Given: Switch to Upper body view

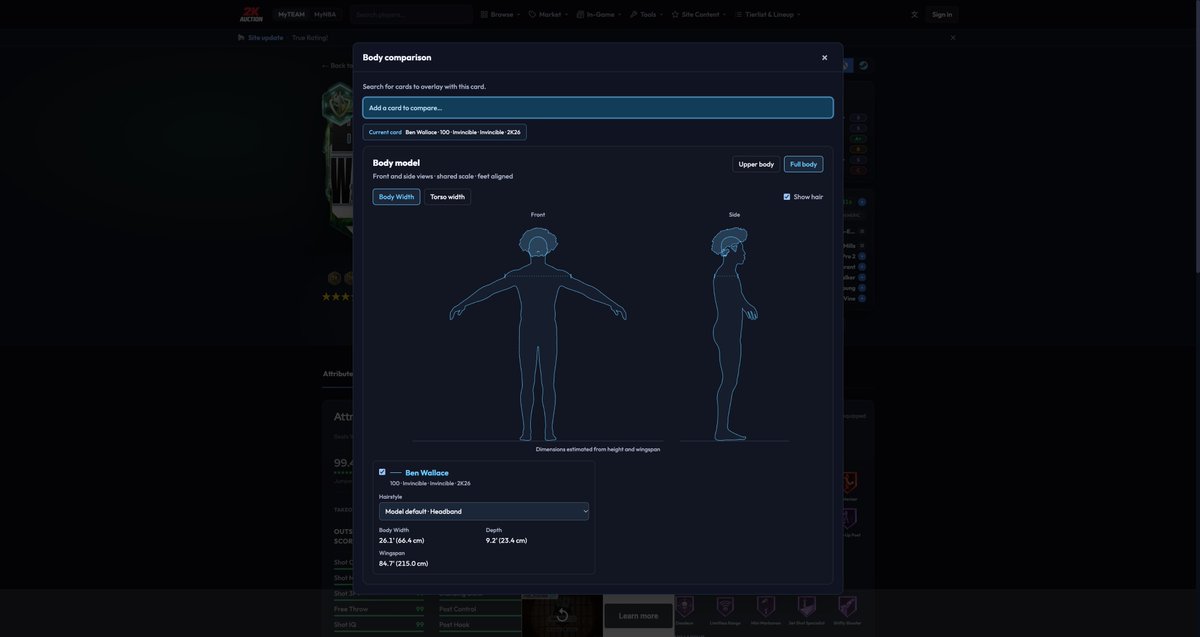Looking at the screenshot, I should click(x=756, y=164).
